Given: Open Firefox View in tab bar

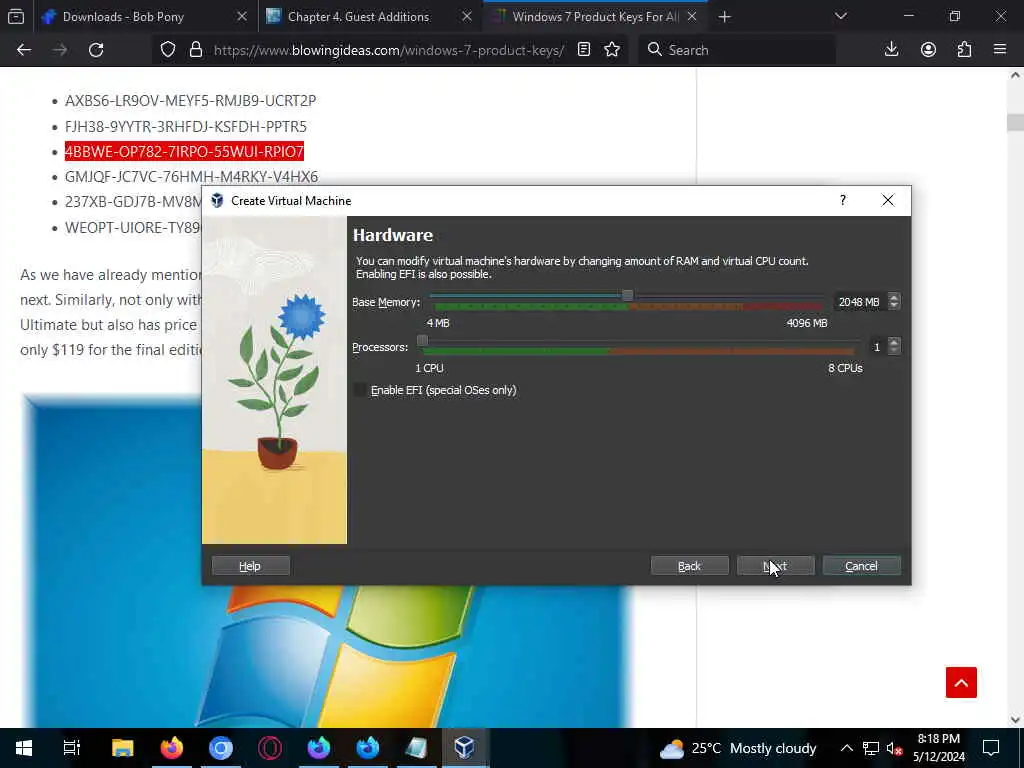Looking at the screenshot, I should click(16, 17).
